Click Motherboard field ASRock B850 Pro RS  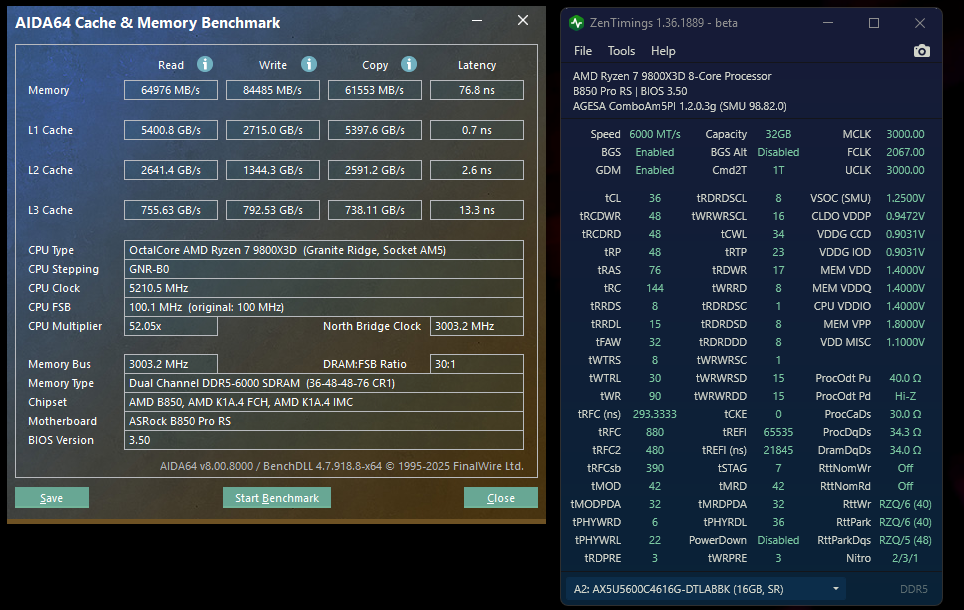[x=324, y=421]
